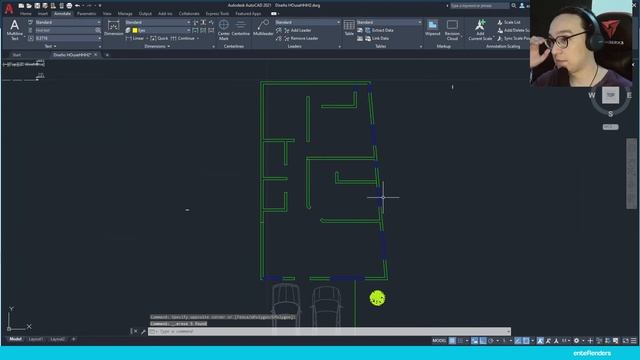Switch to Layout1 tab

coord(36,339)
